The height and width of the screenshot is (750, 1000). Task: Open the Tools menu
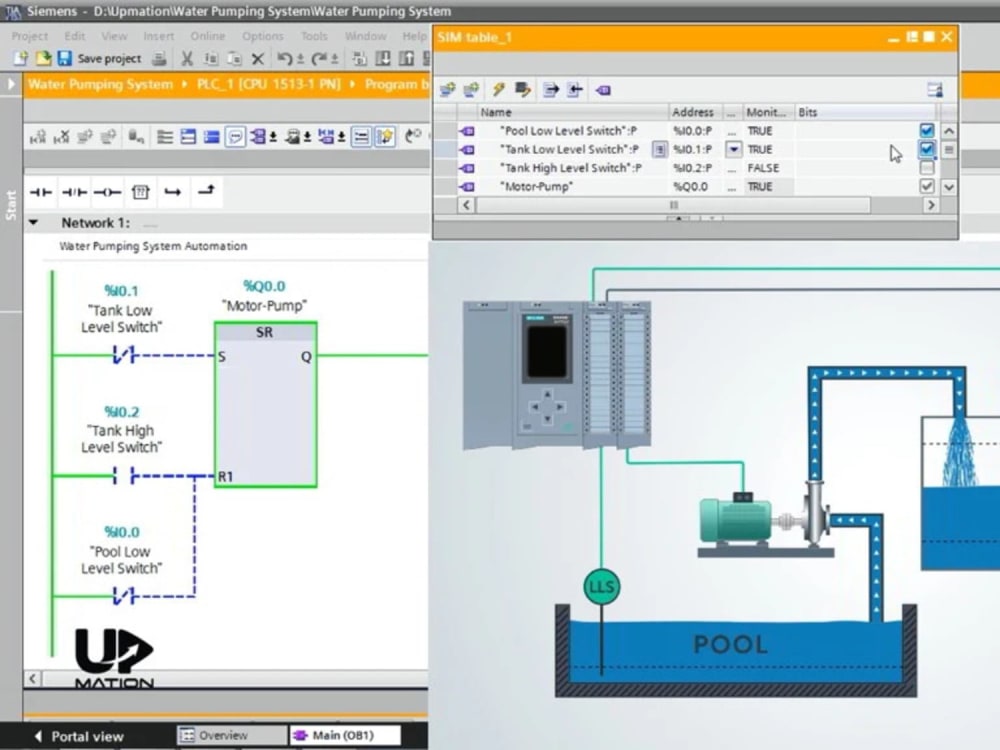coord(314,36)
